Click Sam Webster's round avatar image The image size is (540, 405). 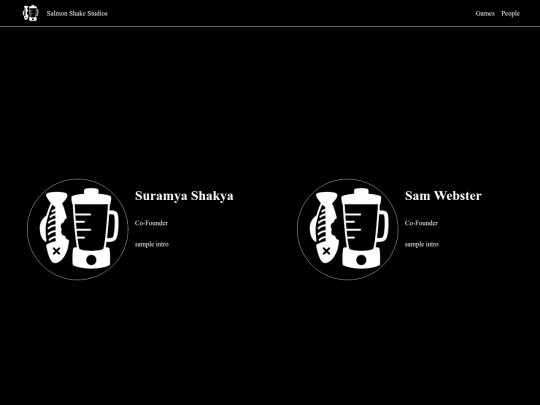[348, 229]
